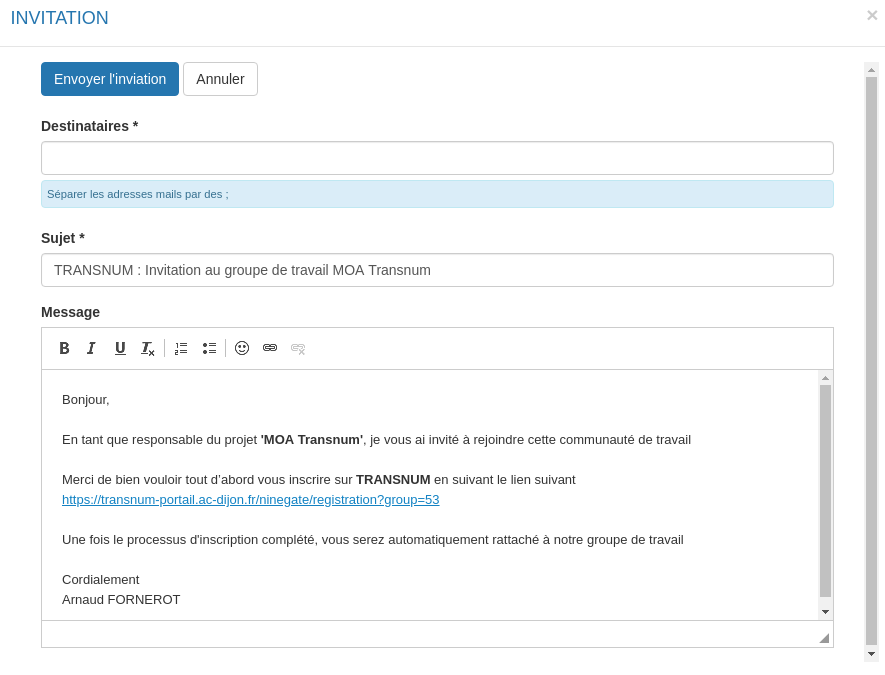
Task: Click the insert link icon
Action: (270, 348)
